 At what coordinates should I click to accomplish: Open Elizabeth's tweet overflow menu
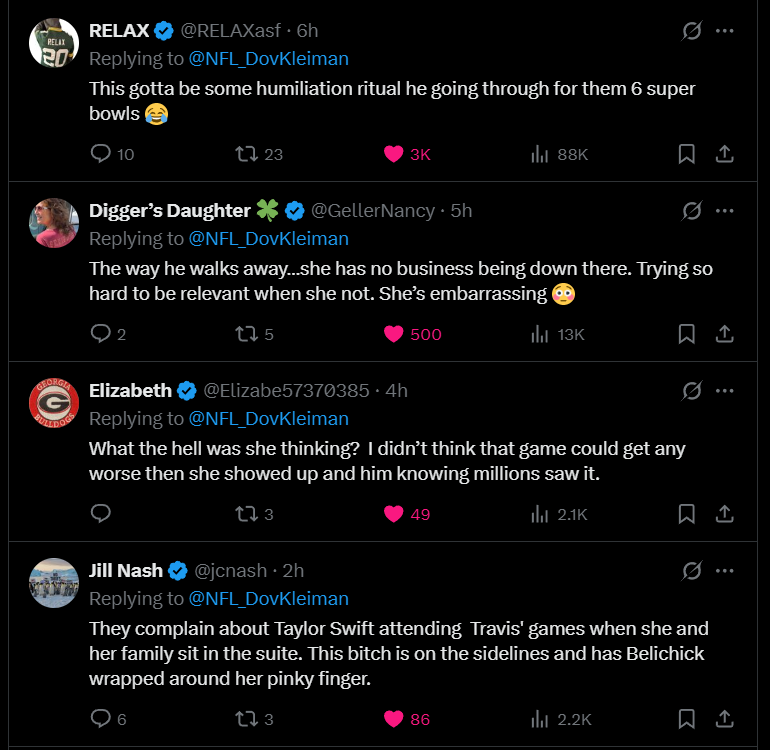pyautogui.click(x=725, y=391)
